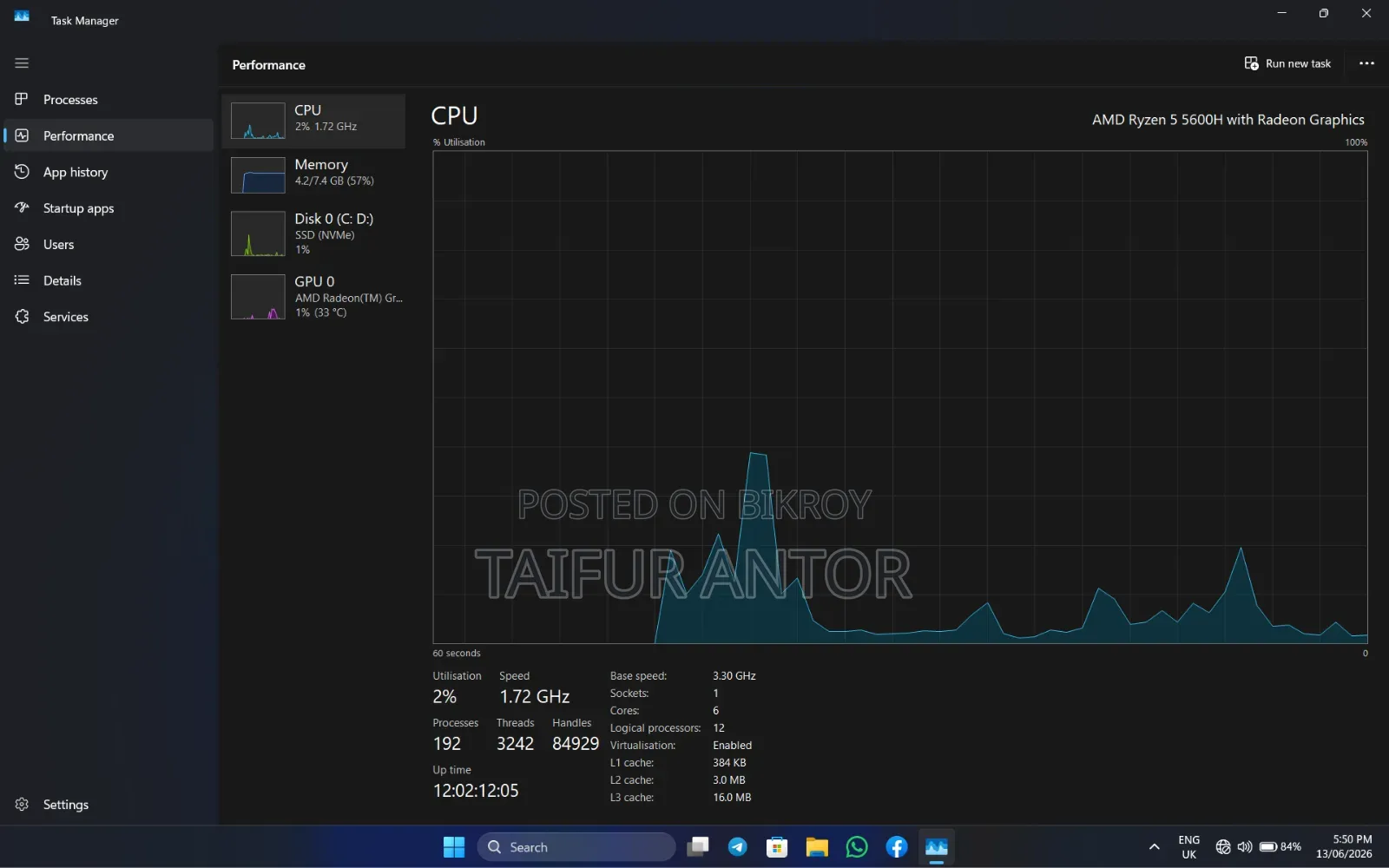Open the Users page icon
The height and width of the screenshot is (868, 1389).
tap(22, 244)
